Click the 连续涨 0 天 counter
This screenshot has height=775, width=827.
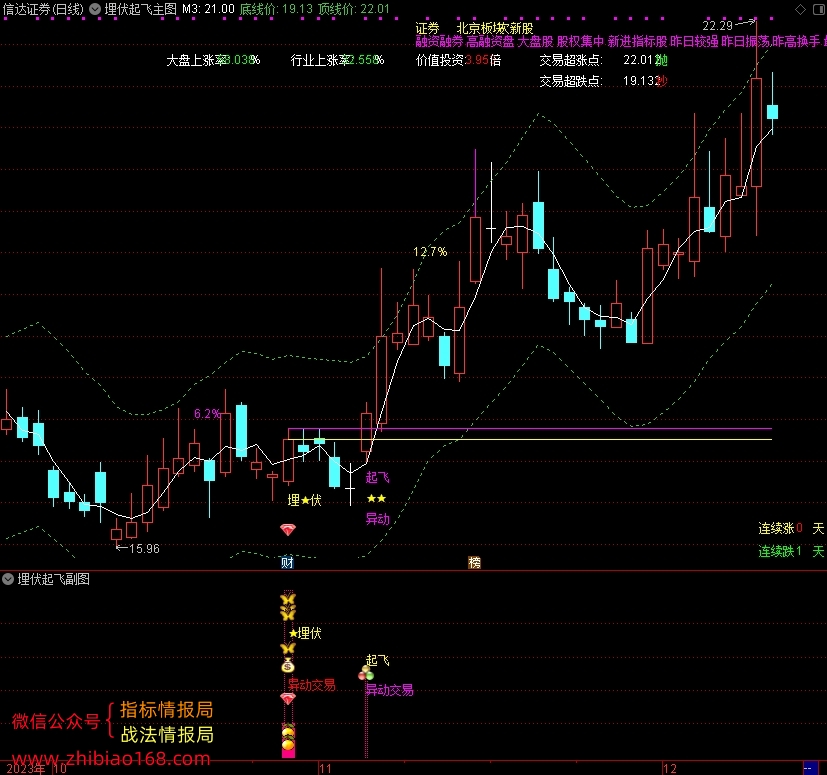coord(791,528)
